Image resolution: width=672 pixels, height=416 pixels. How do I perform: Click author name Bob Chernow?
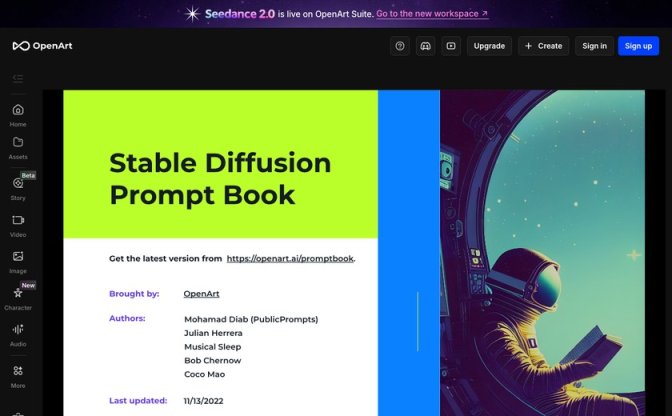pos(213,360)
